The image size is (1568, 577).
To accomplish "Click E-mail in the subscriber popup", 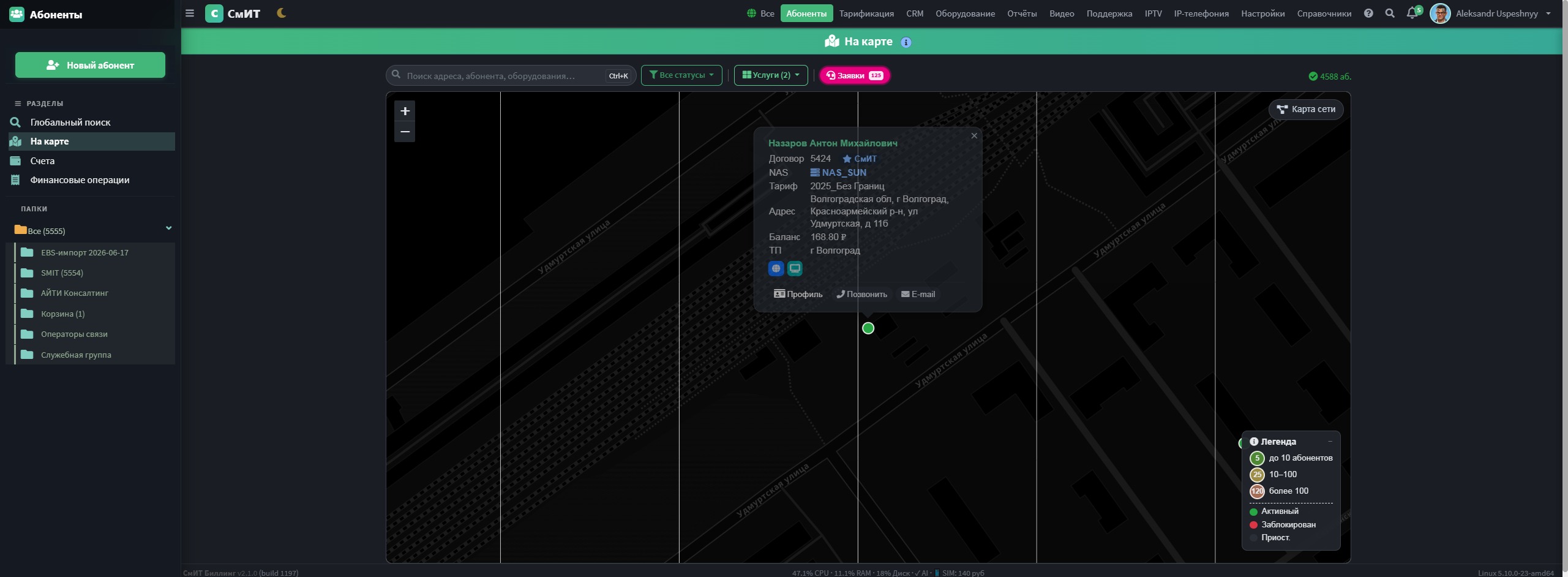I will point(918,294).
